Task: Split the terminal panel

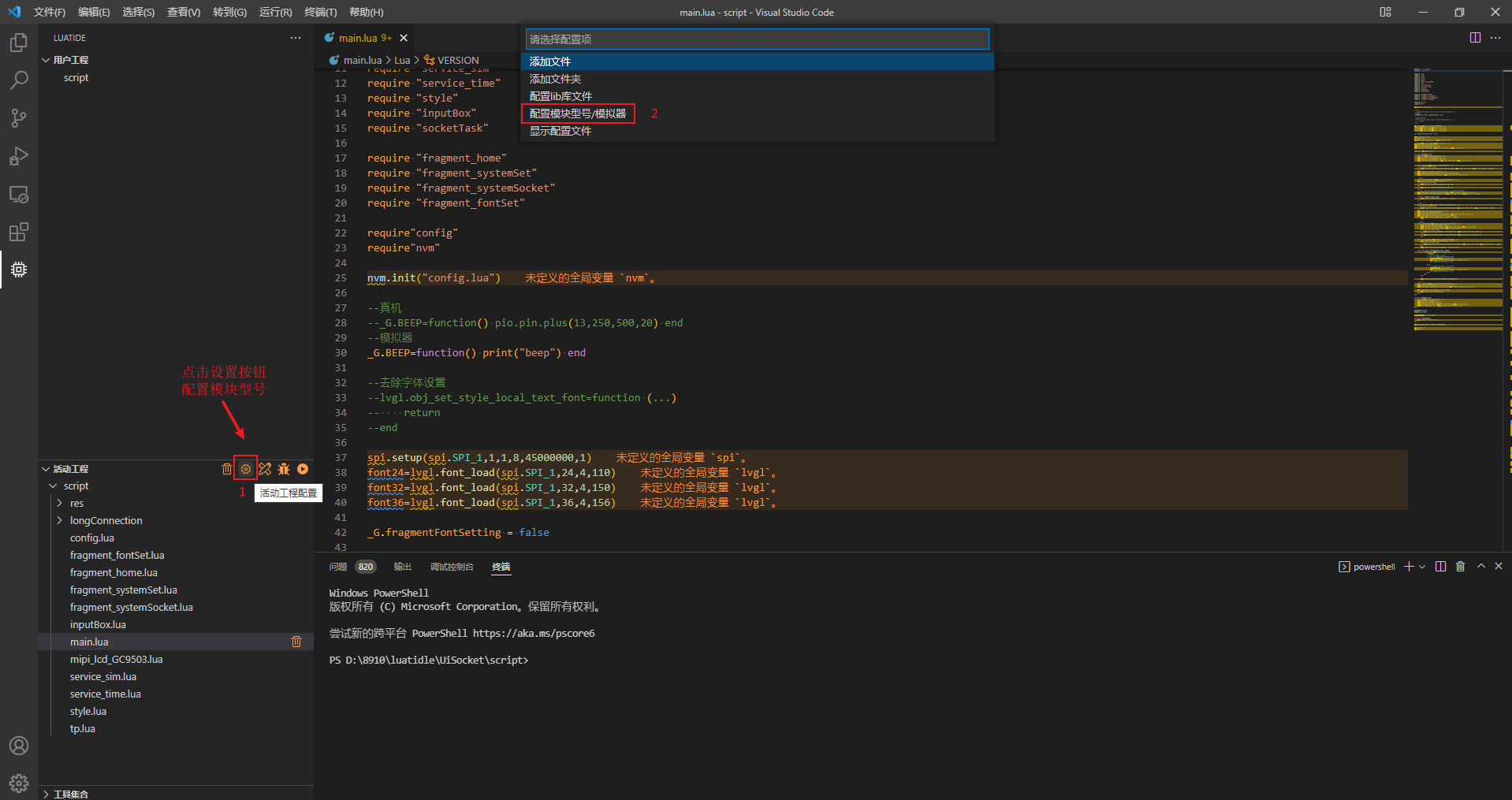Action: coord(1440,567)
